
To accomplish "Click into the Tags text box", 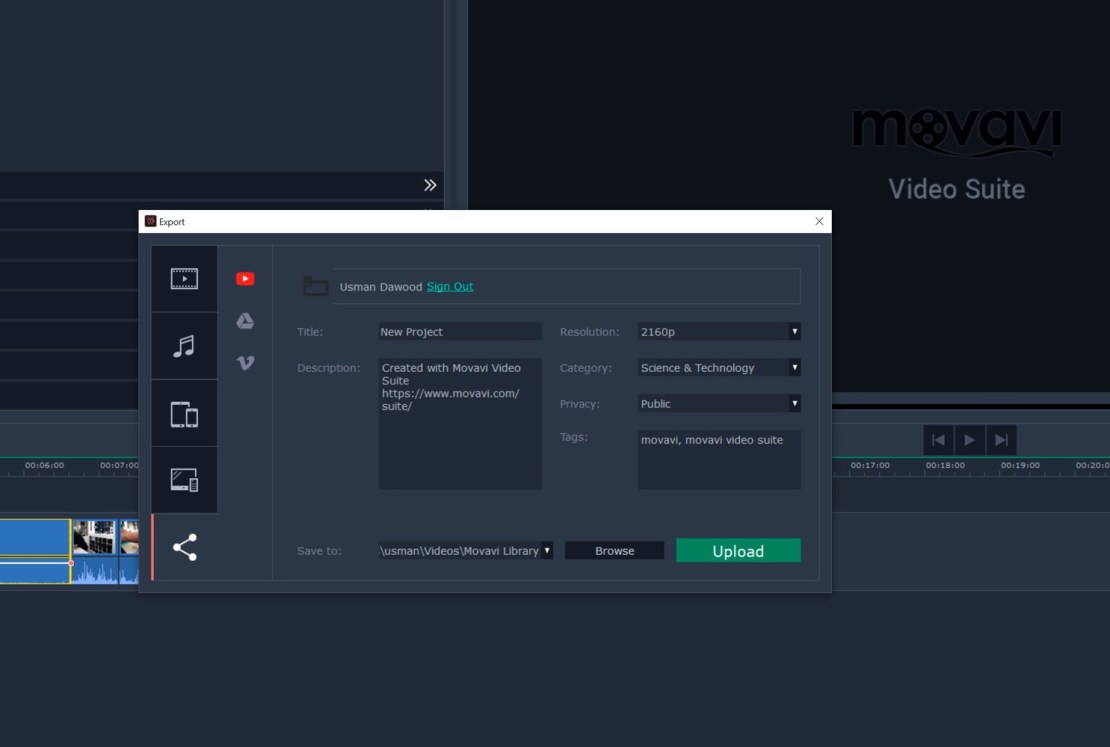I will (x=719, y=460).
